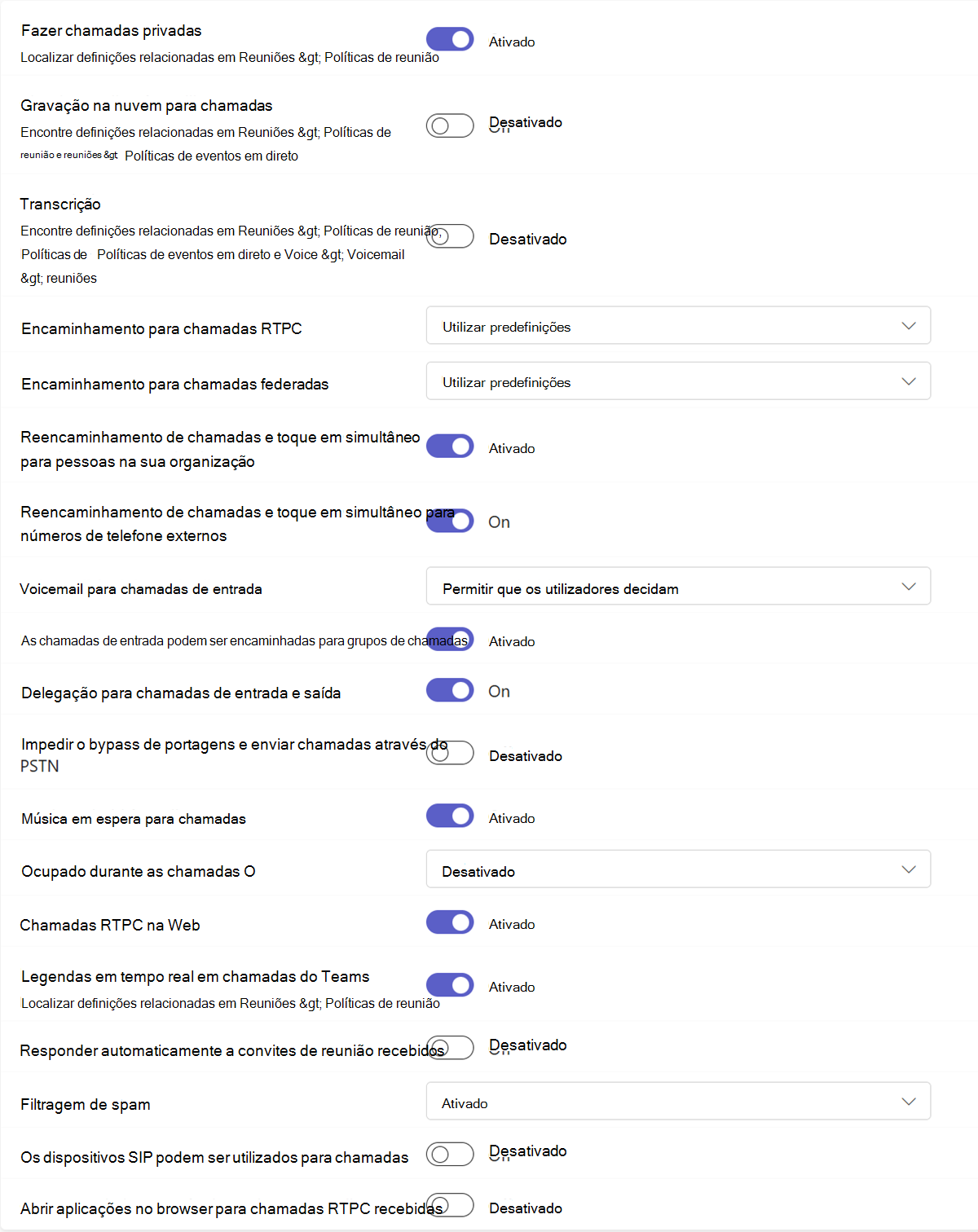
Task: Toggle reencaminhamento para números de telefone externos
Action: click(450, 521)
